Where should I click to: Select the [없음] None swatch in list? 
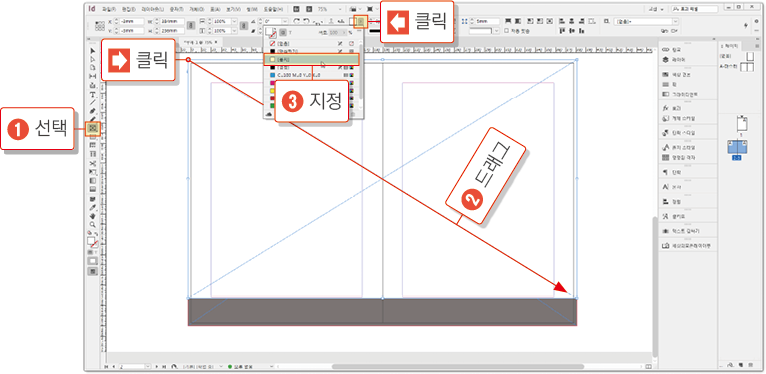pyautogui.click(x=312, y=43)
